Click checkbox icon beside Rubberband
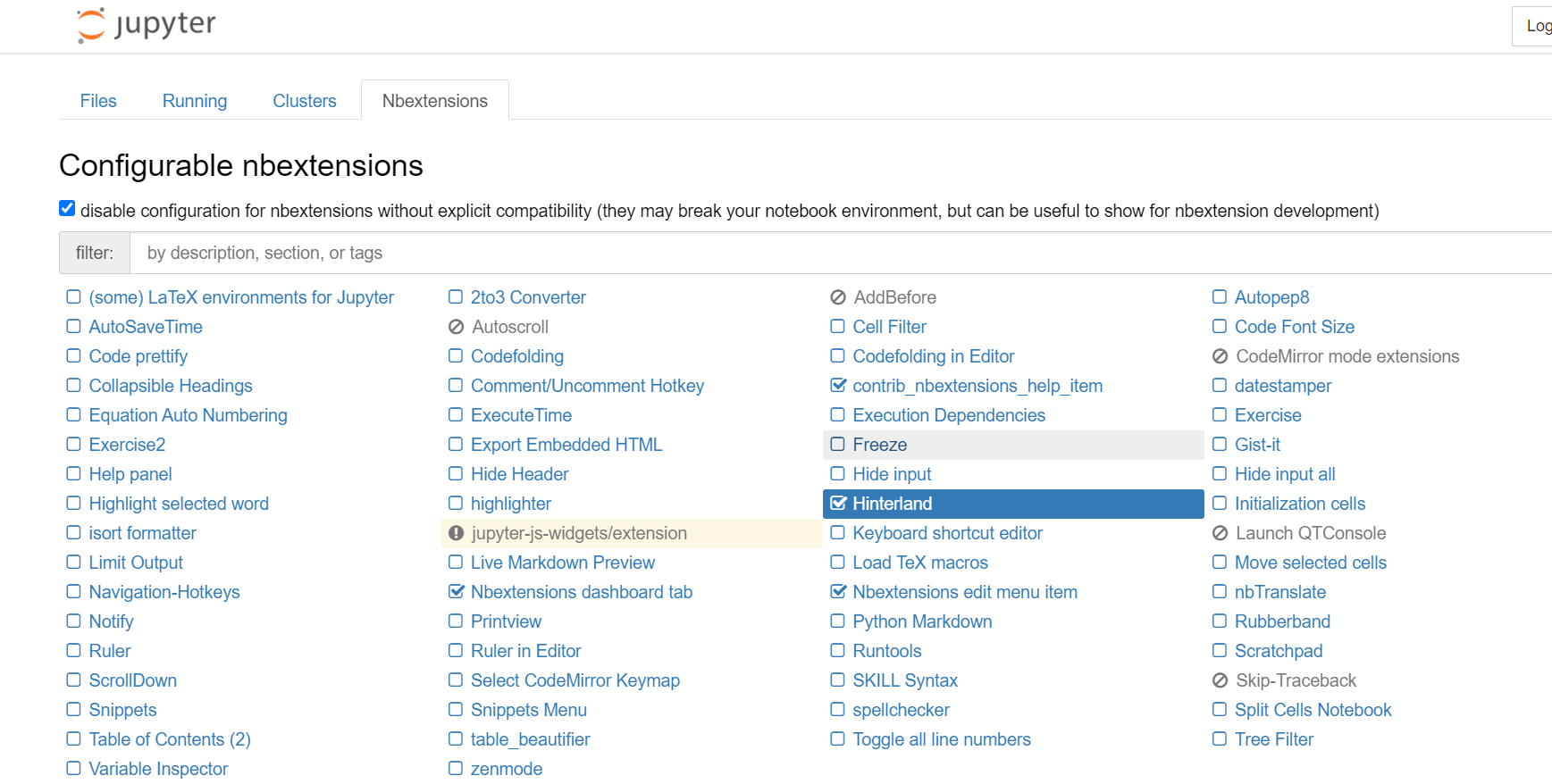Image resolution: width=1552 pixels, height=784 pixels. (1220, 621)
